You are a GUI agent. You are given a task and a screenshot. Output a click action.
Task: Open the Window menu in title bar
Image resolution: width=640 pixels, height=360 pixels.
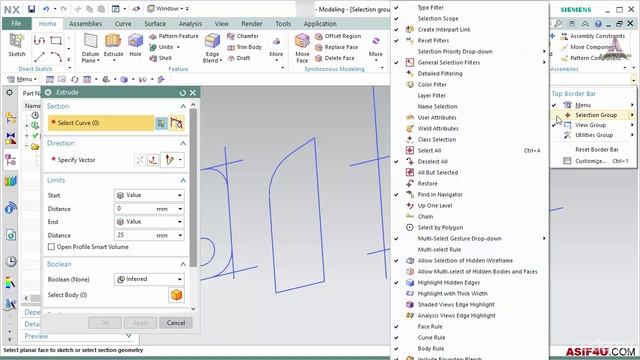click(168, 9)
